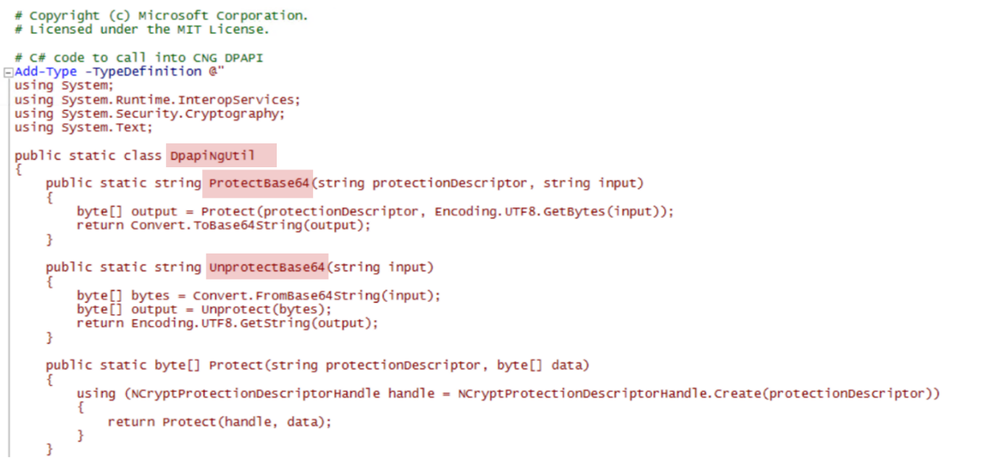Viewport: 999px width, 462px height.
Task: Click the 'using System.Security.Cryptography;' line
Action: click(x=150, y=113)
